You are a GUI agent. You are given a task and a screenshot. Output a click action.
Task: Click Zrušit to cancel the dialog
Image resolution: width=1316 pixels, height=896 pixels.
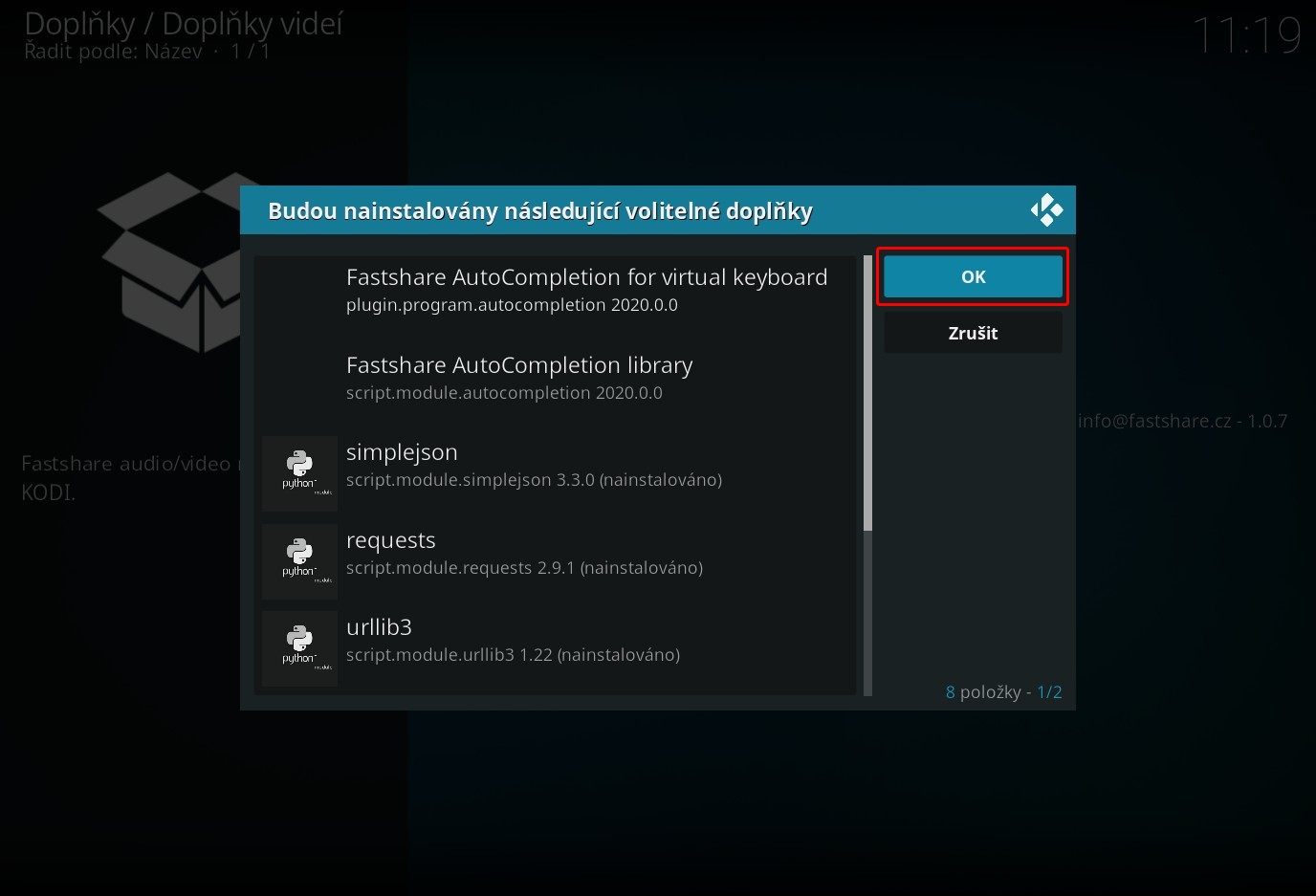tap(973, 333)
